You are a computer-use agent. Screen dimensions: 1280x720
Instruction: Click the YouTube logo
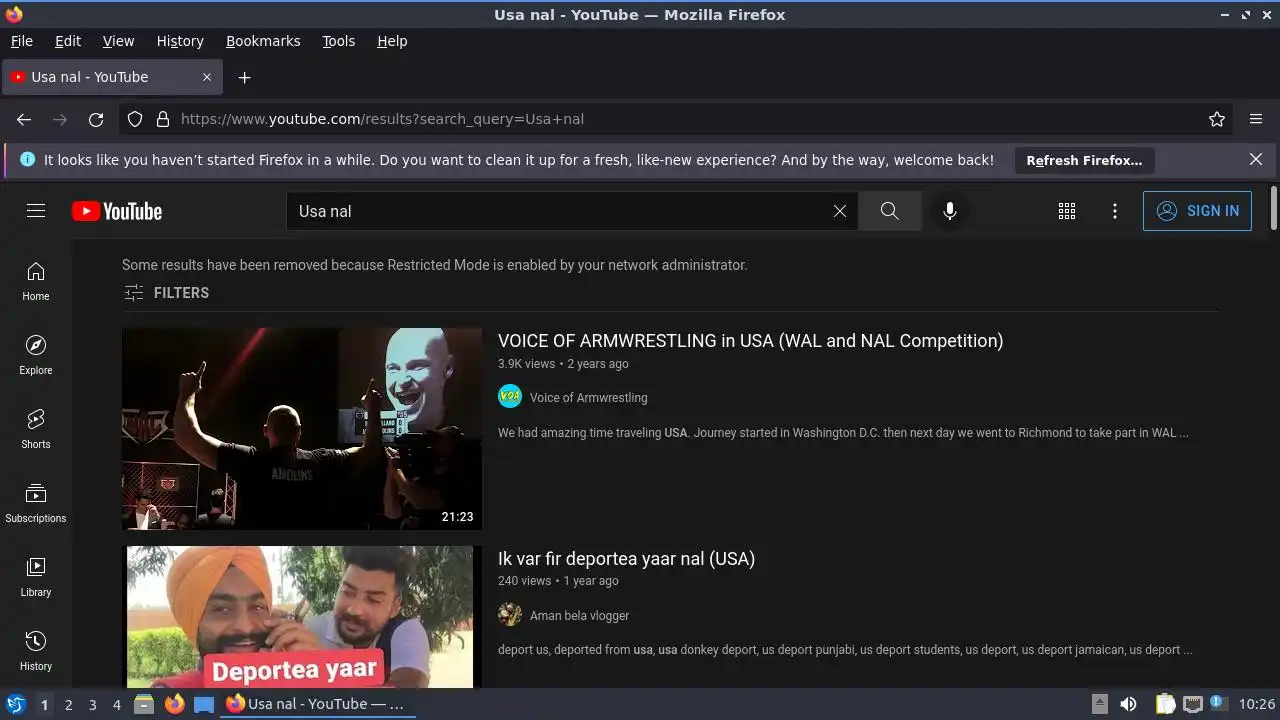pyautogui.click(x=117, y=211)
